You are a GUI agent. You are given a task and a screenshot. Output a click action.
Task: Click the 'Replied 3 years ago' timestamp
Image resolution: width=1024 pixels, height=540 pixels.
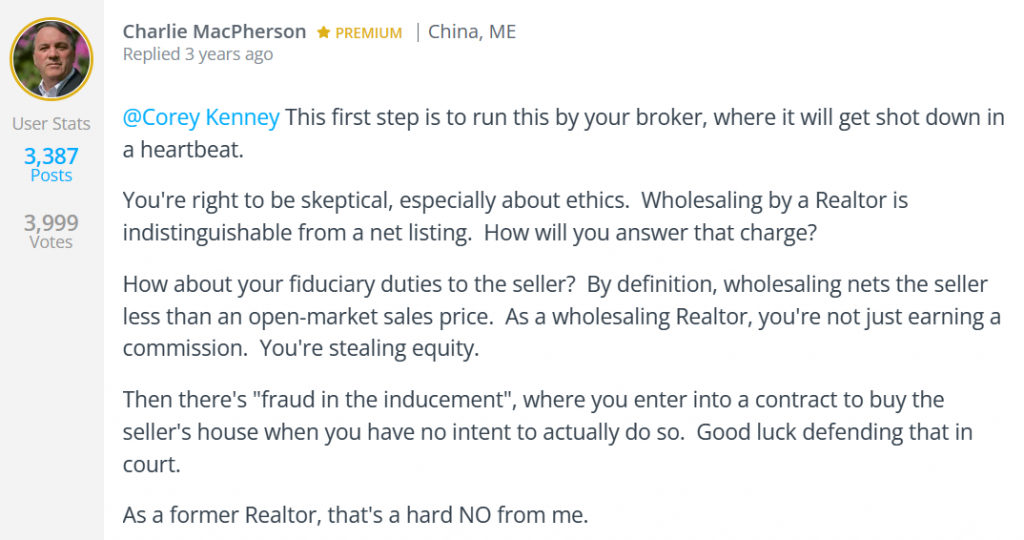point(197,54)
